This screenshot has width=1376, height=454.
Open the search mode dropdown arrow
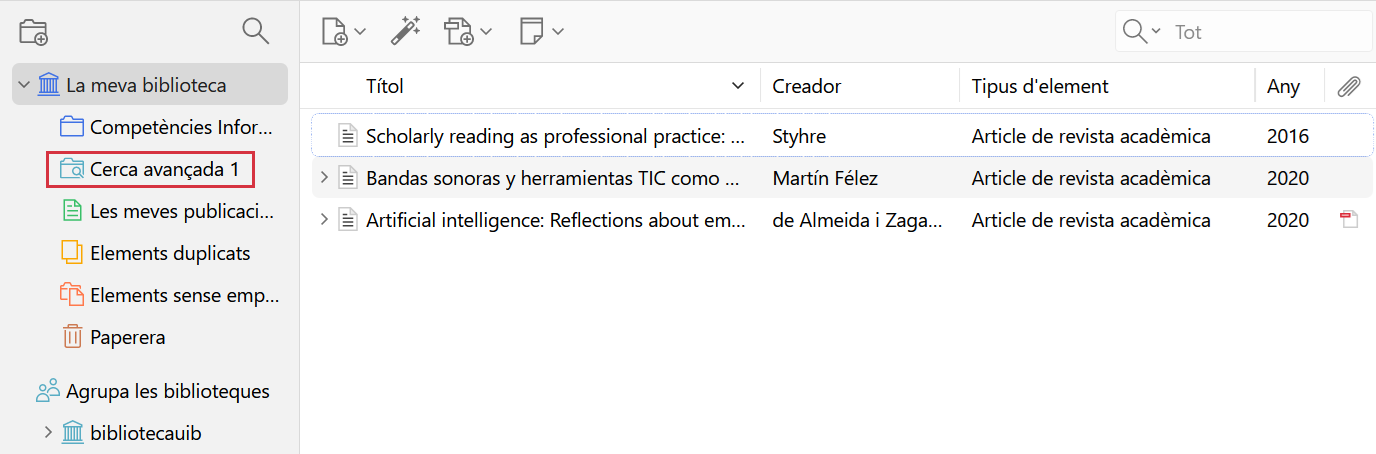click(1156, 31)
